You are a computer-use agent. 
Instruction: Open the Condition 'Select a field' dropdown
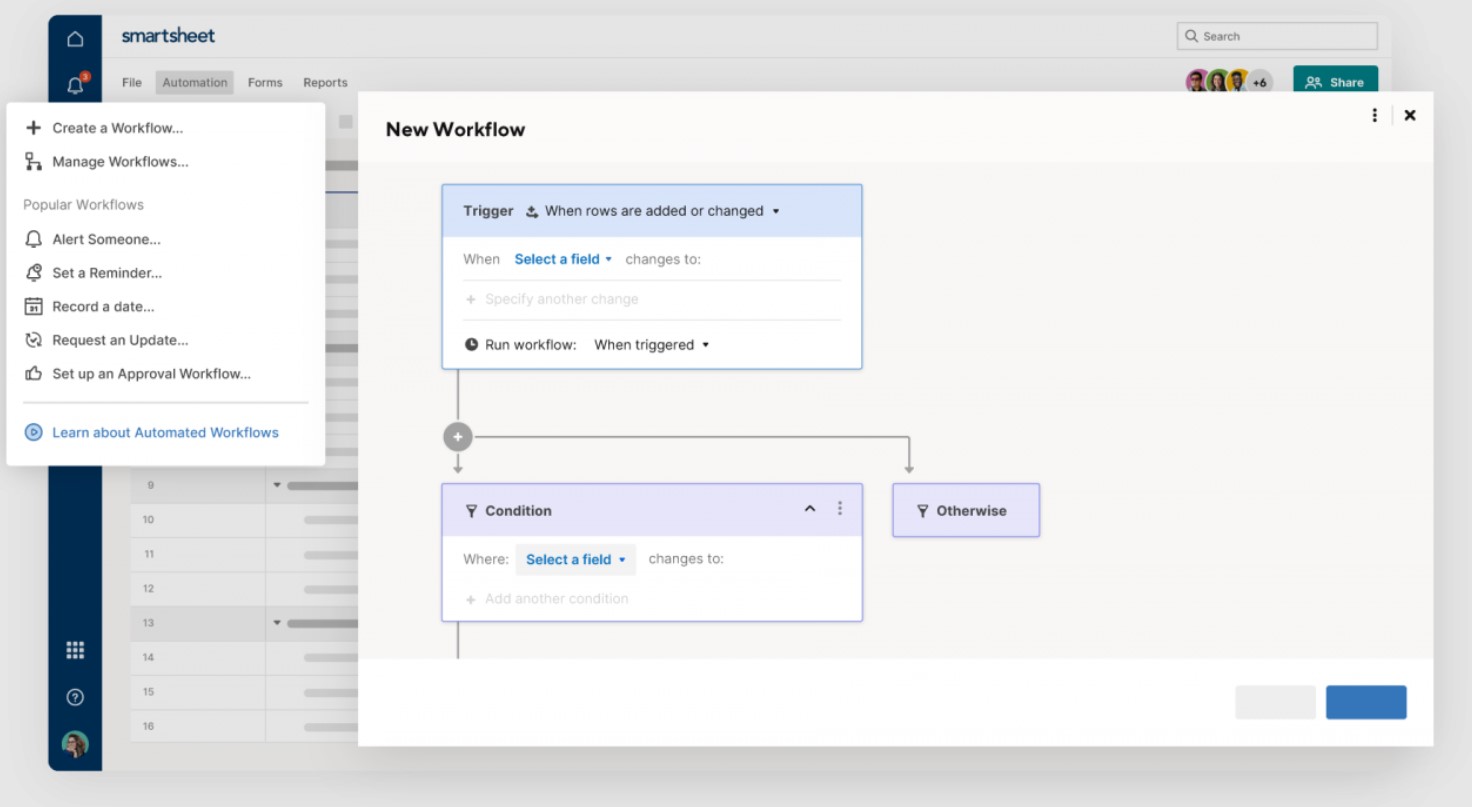(575, 560)
